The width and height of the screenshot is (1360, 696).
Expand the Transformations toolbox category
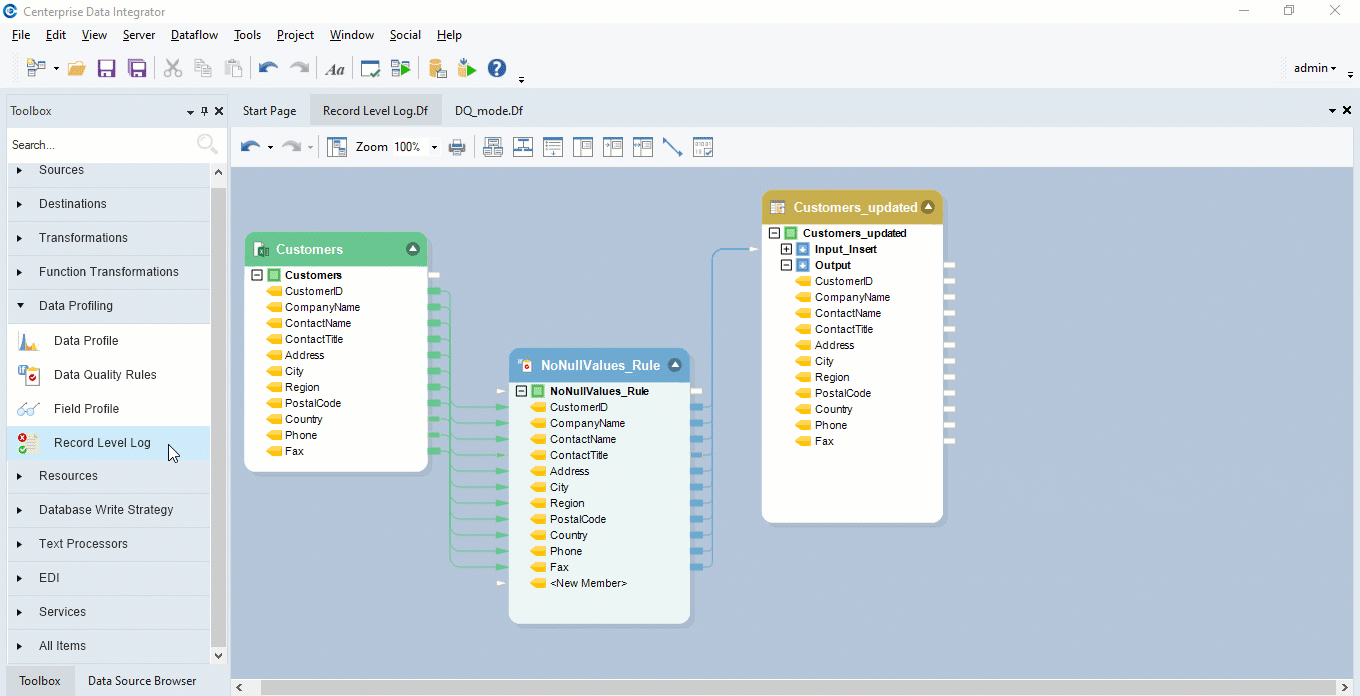pos(83,238)
